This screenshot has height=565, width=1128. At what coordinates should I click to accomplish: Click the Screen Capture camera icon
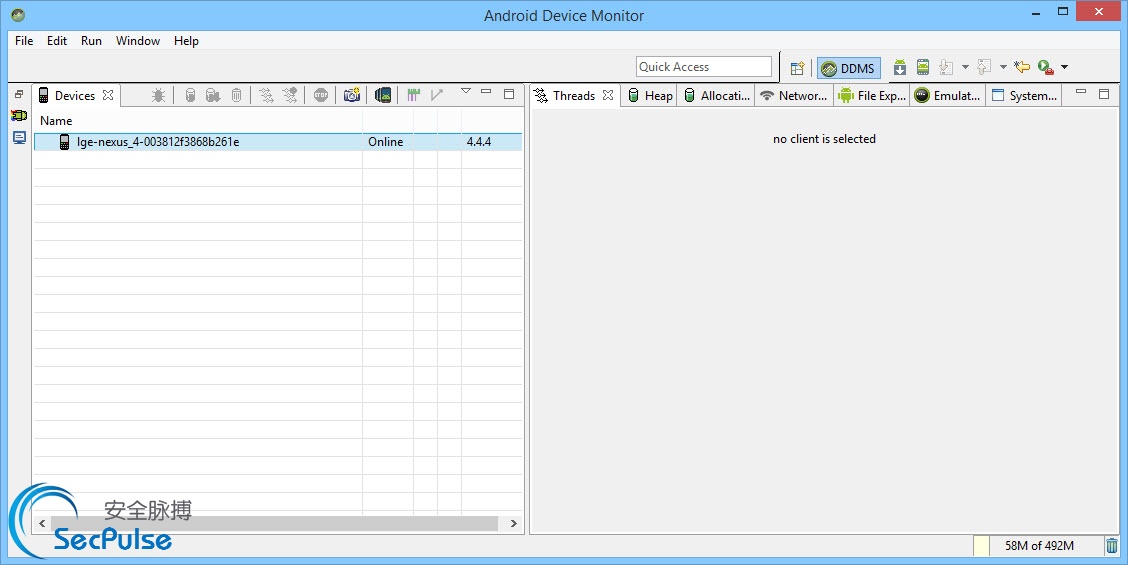coord(352,95)
